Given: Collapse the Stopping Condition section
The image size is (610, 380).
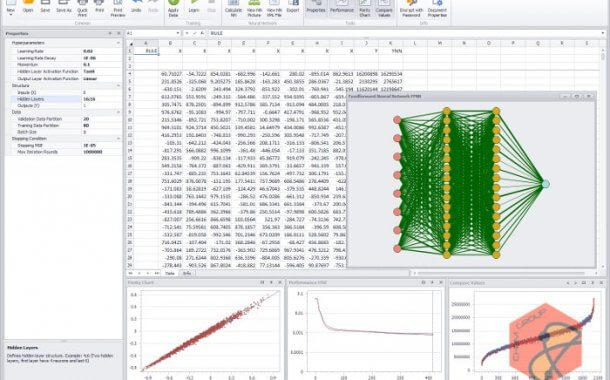Looking at the screenshot, I should [x=118, y=138].
